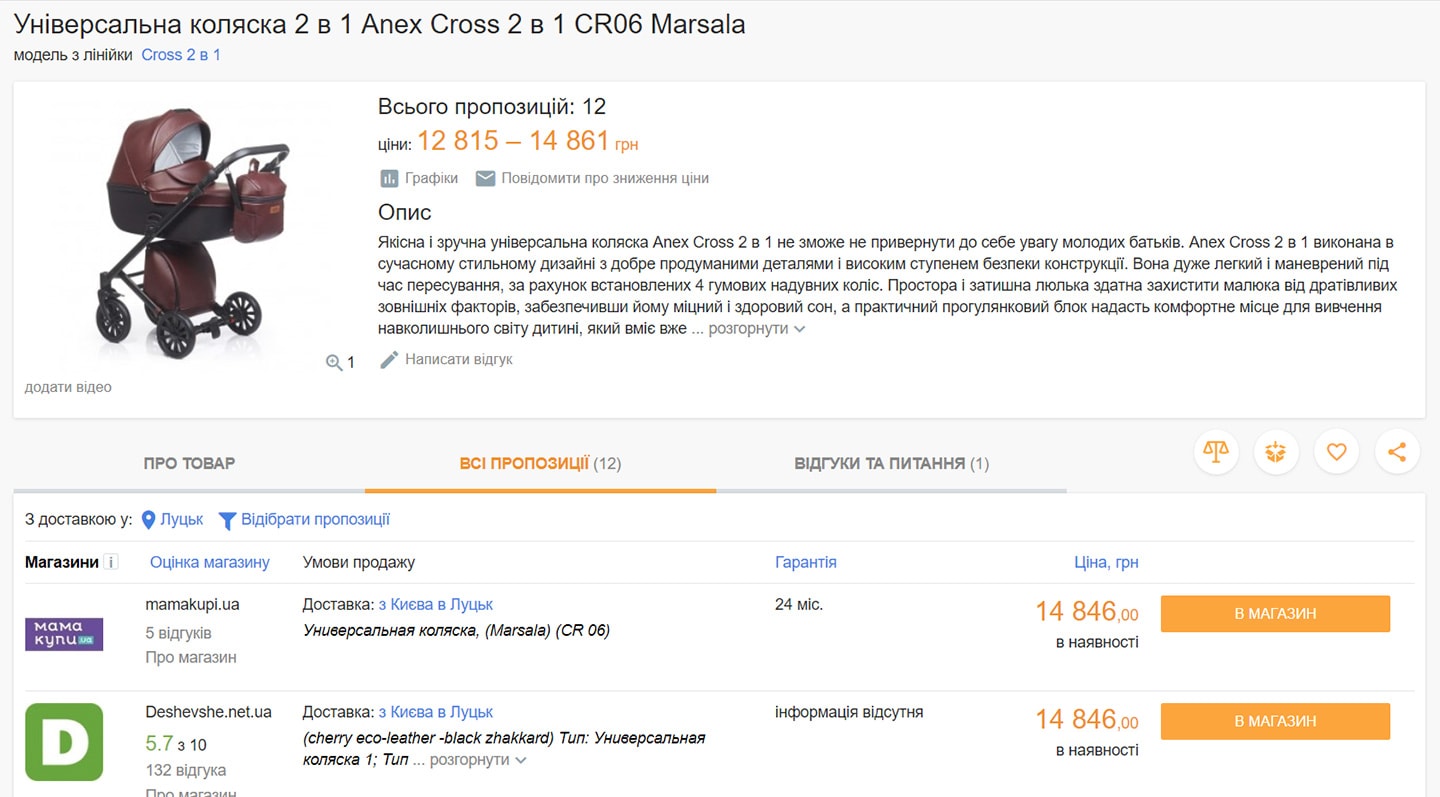Open the Графіки price charts link
The width and height of the screenshot is (1440, 797).
tap(431, 178)
